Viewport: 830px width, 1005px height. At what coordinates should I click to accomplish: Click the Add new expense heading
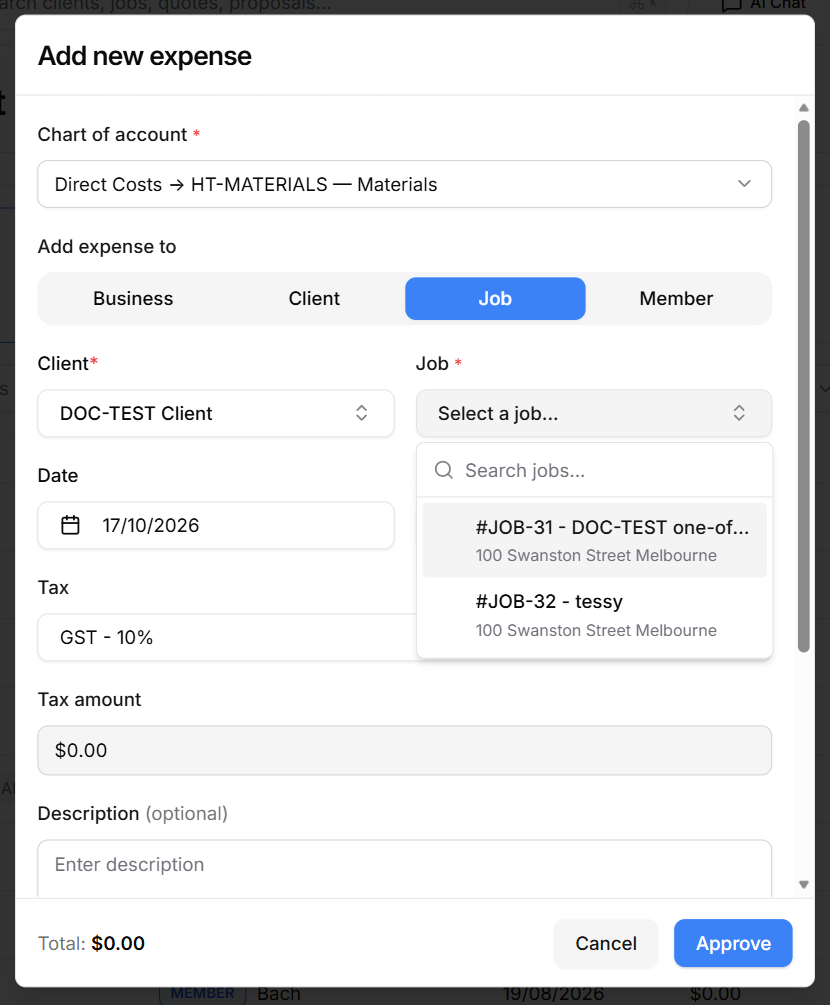(x=145, y=56)
